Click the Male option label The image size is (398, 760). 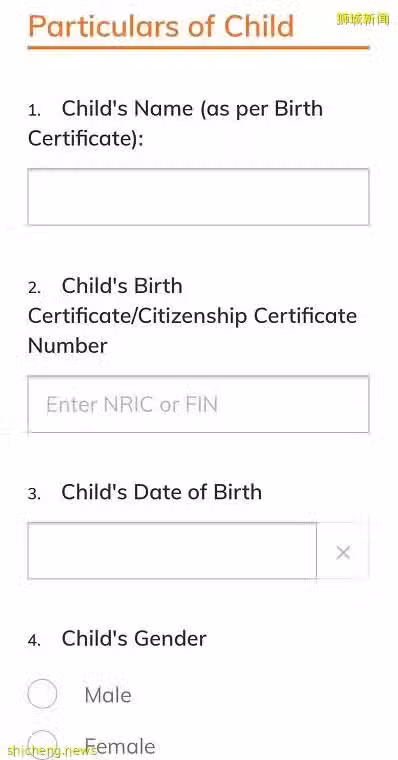pos(108,695)
